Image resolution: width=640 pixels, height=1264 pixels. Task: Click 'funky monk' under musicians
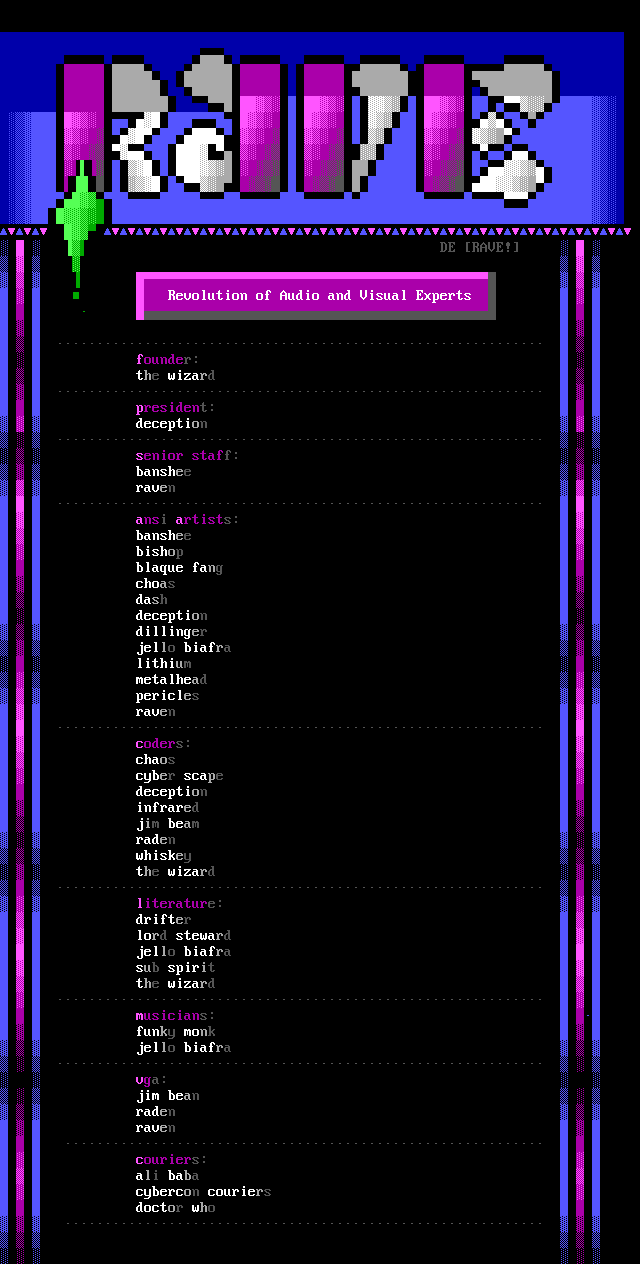pyautogui.click(x=175, y=1032)
